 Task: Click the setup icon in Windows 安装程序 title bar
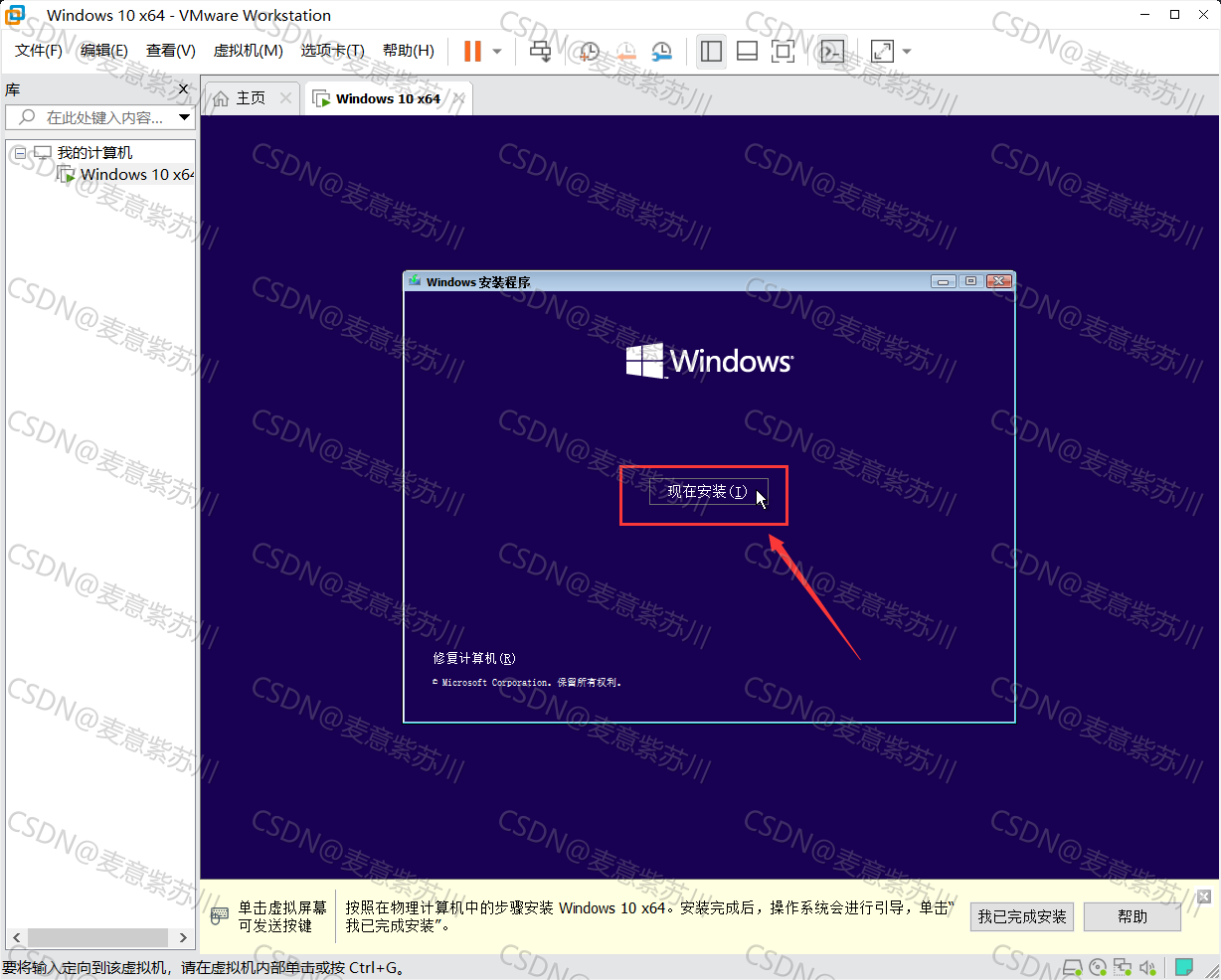[415, 281]
